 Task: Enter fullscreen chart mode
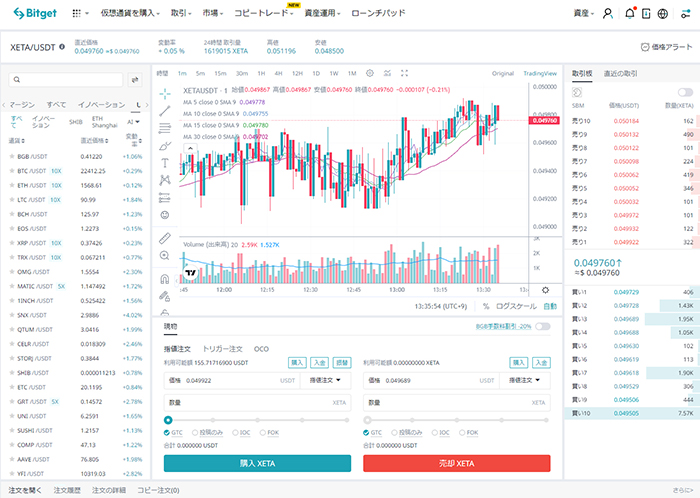(x=404, y=73)
